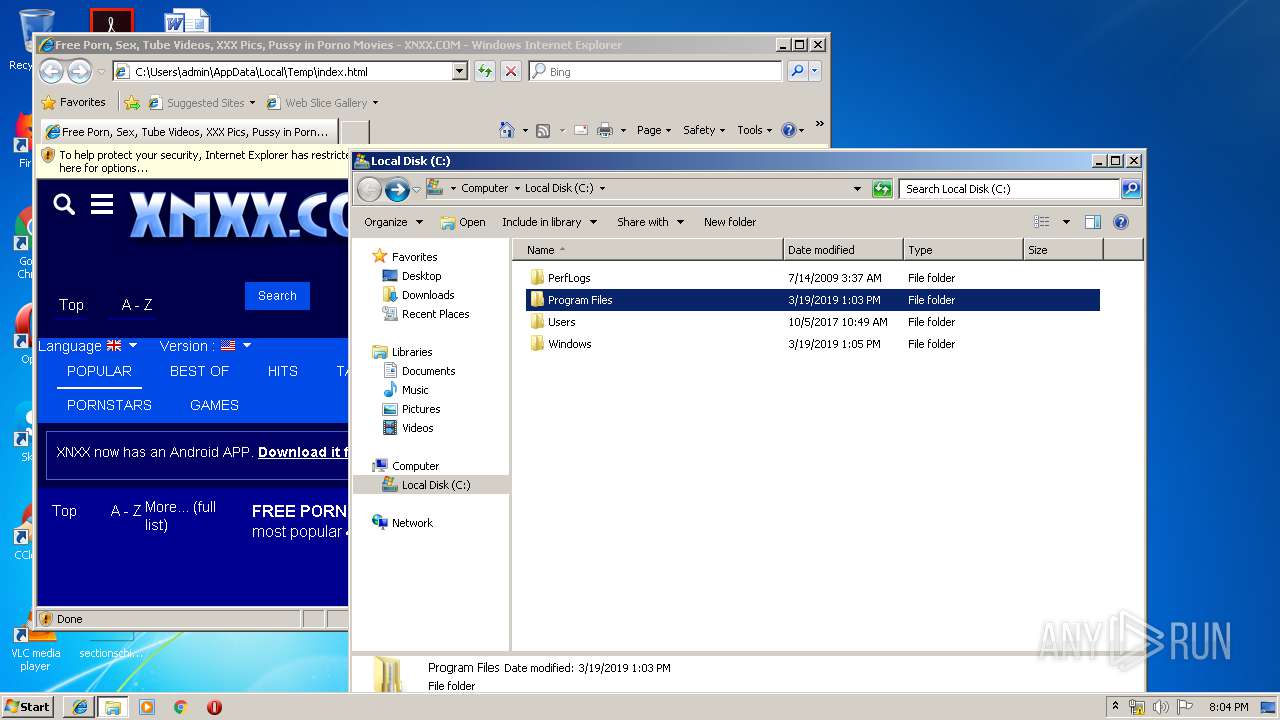Open the Include in library dropdown
The width and height of the screenshot is (1280, 720).
(549, 222)
